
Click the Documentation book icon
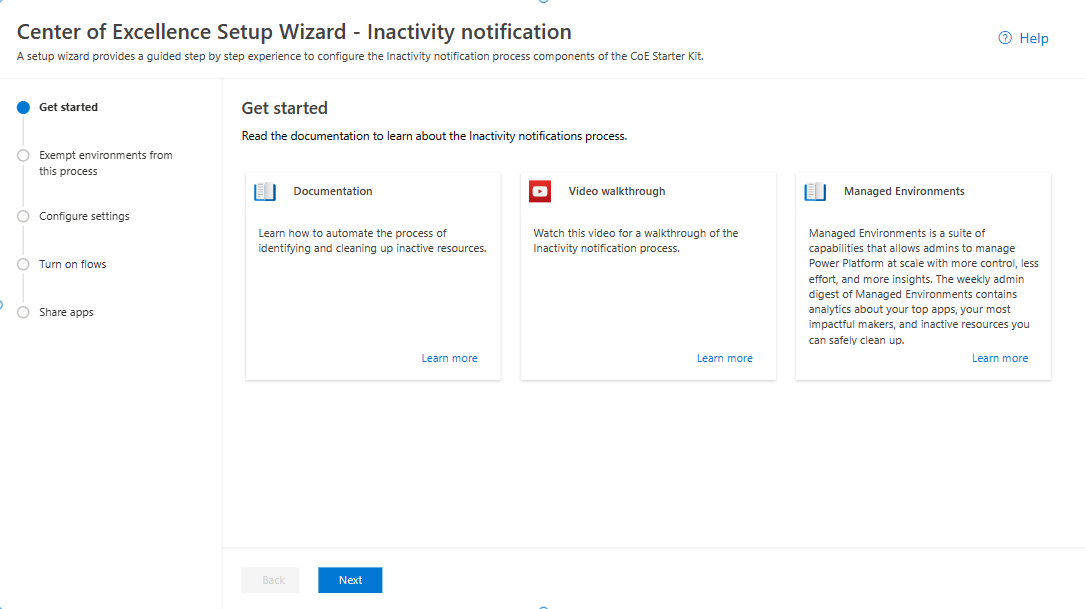pos(265,192)
